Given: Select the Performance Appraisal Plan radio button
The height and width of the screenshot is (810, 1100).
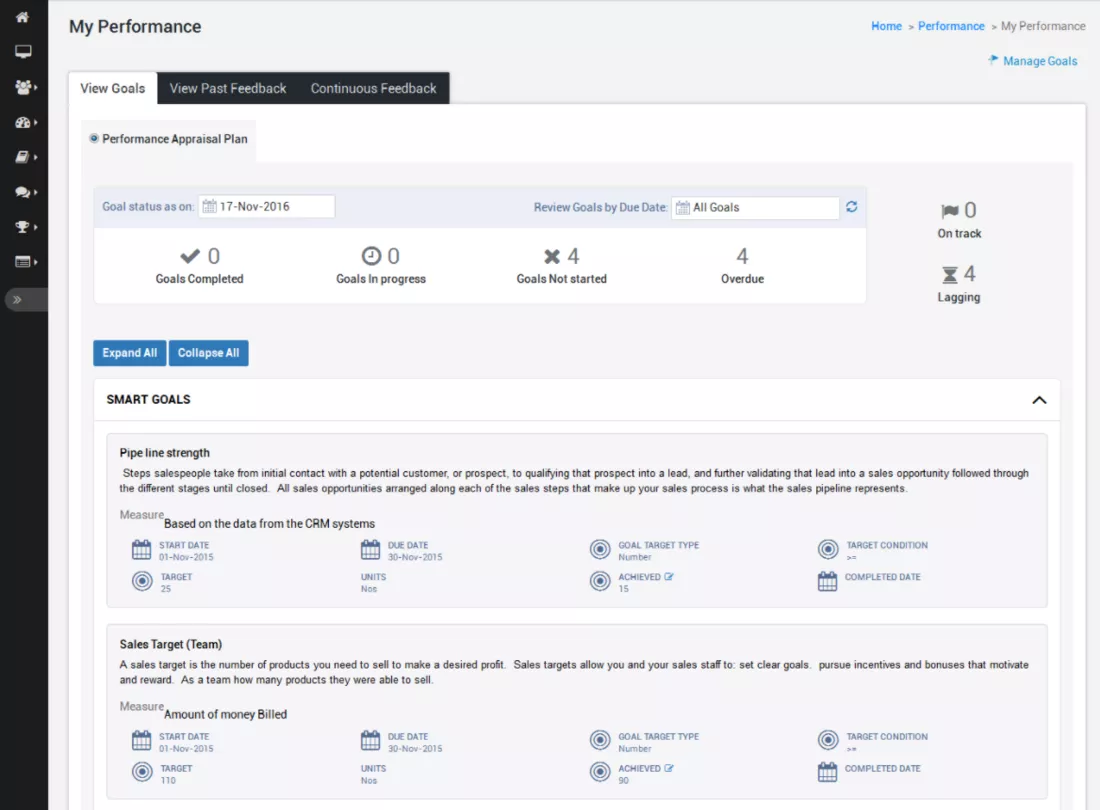Looking at the screenshot, I should pyautogui.click(x=94, y=138).
